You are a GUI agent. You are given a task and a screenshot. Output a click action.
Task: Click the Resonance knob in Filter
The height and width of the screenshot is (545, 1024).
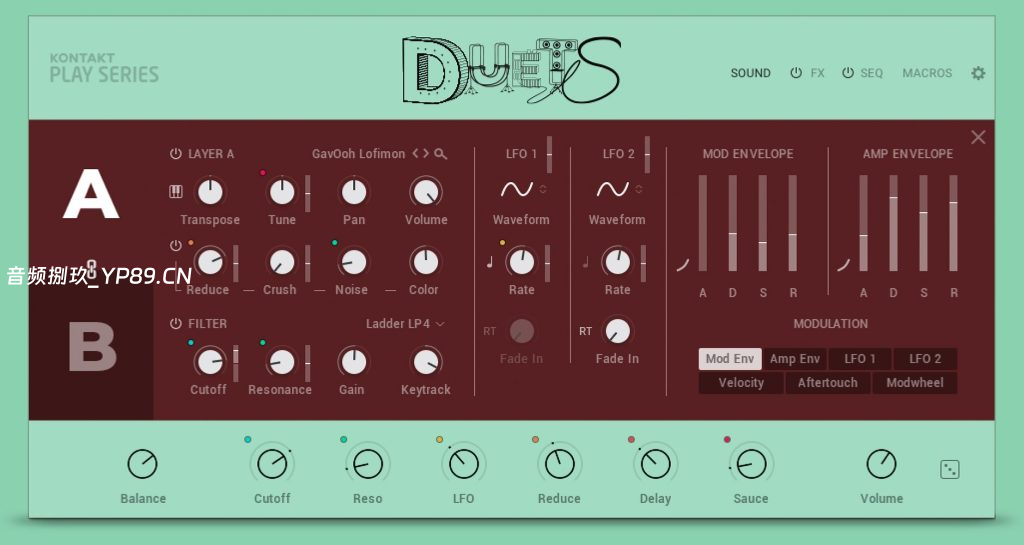282,362
